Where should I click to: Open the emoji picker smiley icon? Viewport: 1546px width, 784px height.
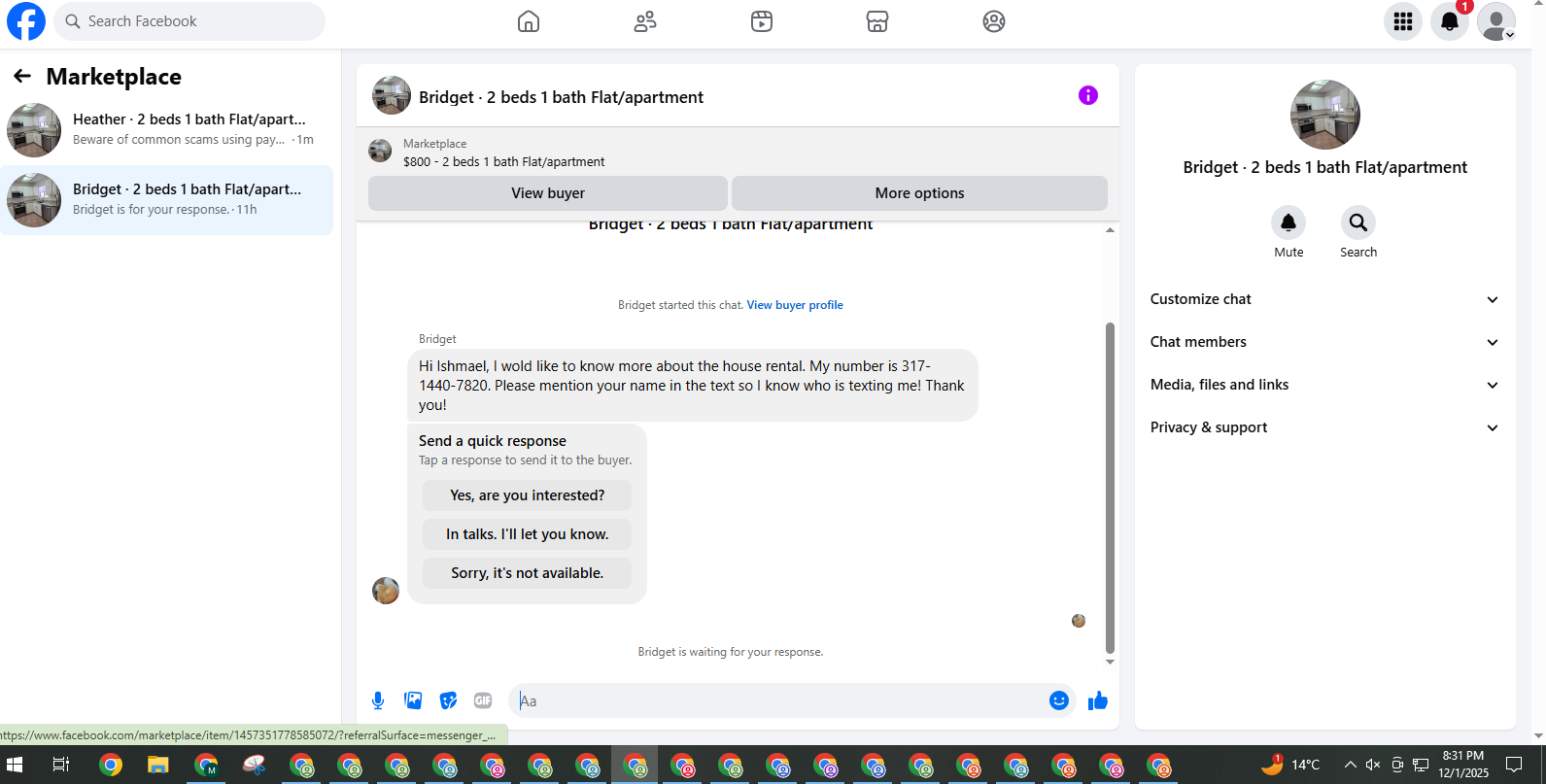point(1059,700)
